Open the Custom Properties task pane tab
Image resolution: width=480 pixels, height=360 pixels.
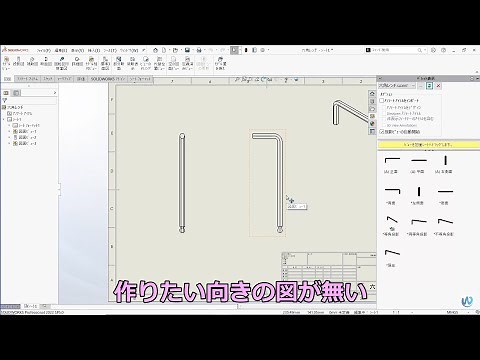(372, 131)
